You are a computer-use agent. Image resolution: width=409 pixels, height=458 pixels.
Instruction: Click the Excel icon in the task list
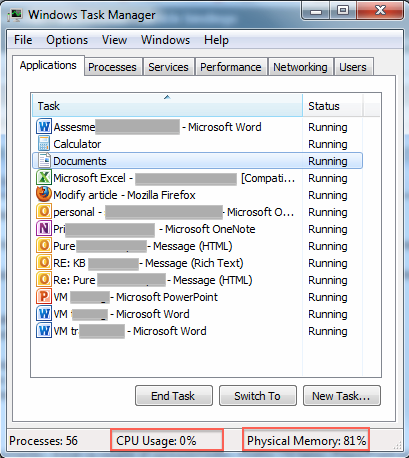(x=44, y=178)
